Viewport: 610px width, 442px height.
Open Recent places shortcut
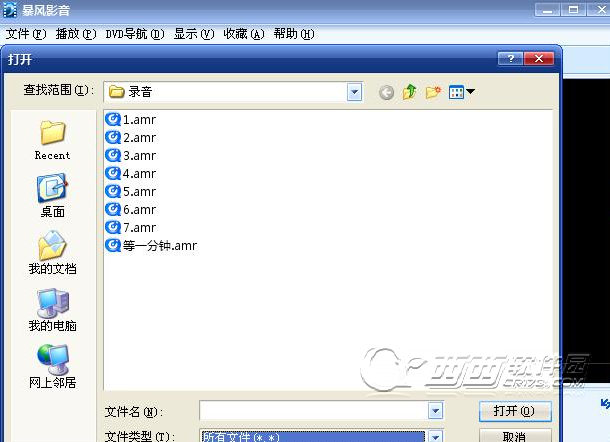53,140
